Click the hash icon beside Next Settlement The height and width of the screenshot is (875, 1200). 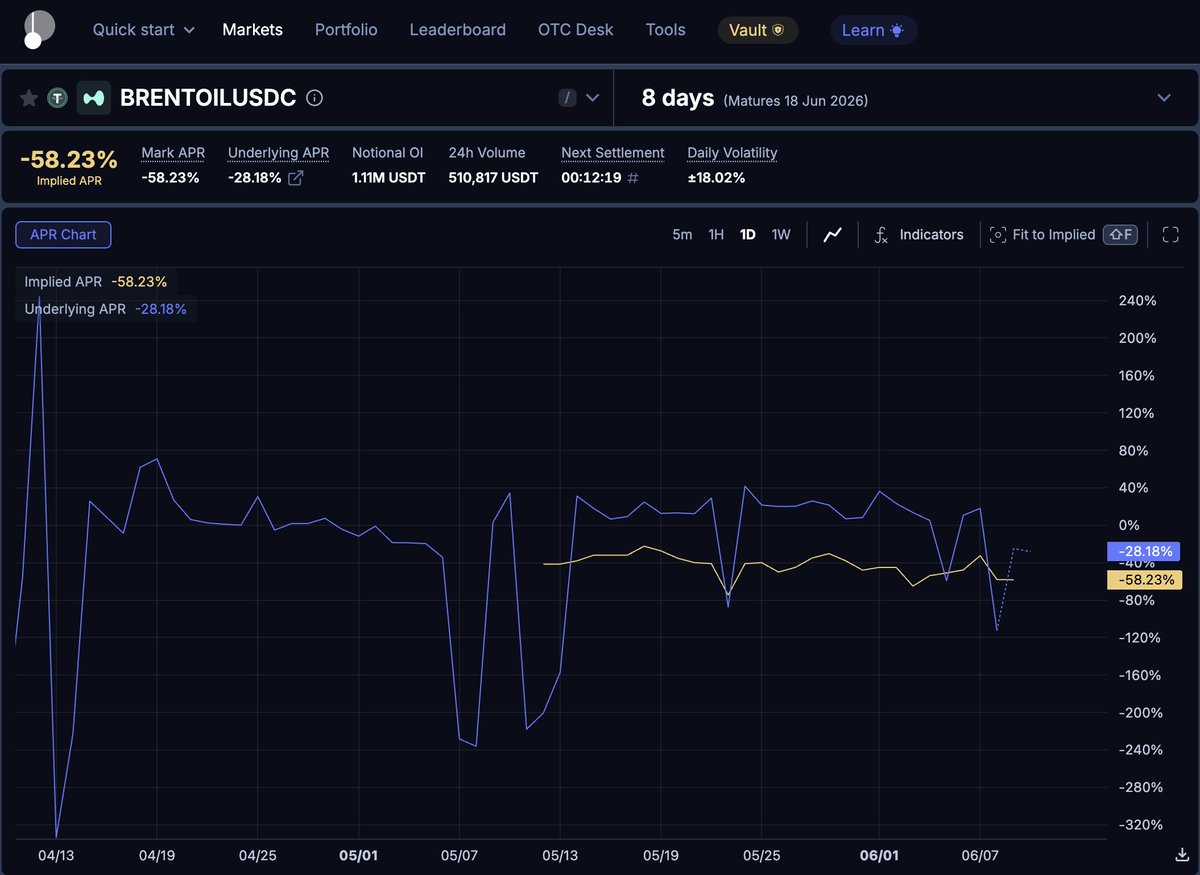[x=633, y=178]
